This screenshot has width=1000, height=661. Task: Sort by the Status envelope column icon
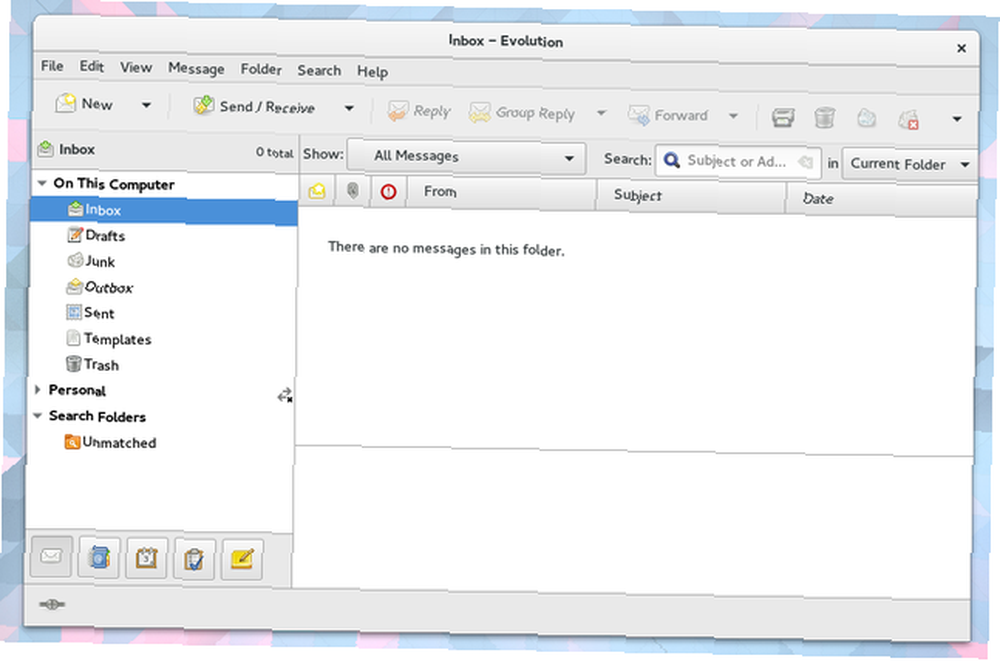[317, 190]
